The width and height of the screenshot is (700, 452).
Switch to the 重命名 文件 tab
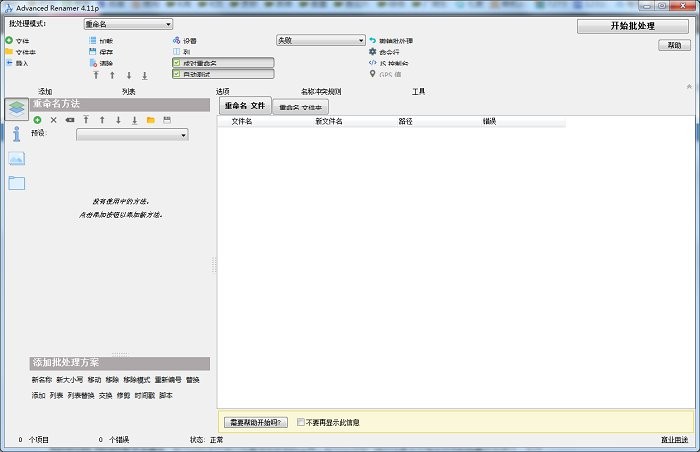[244, 106]
